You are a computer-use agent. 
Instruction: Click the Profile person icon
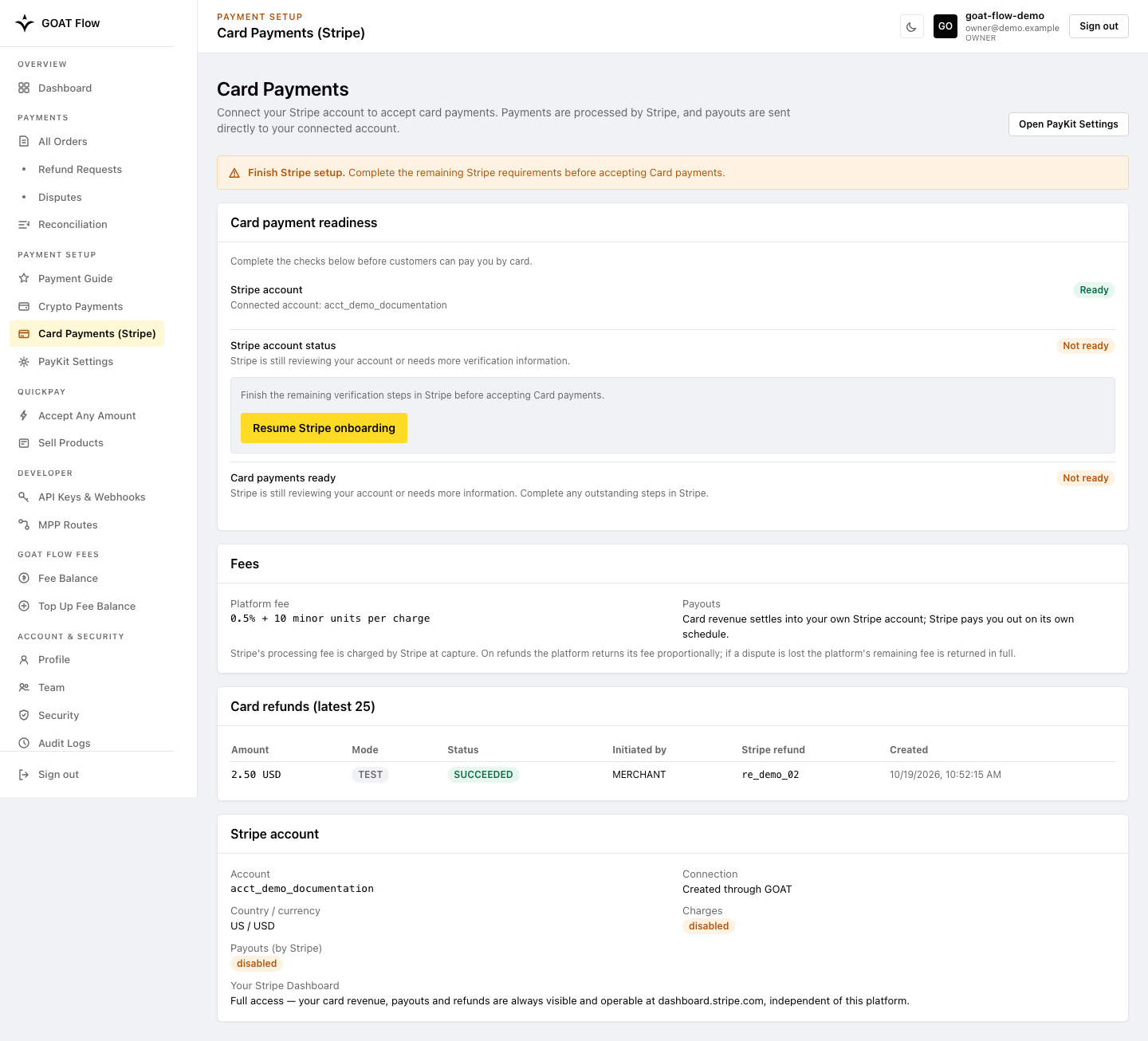24,660
